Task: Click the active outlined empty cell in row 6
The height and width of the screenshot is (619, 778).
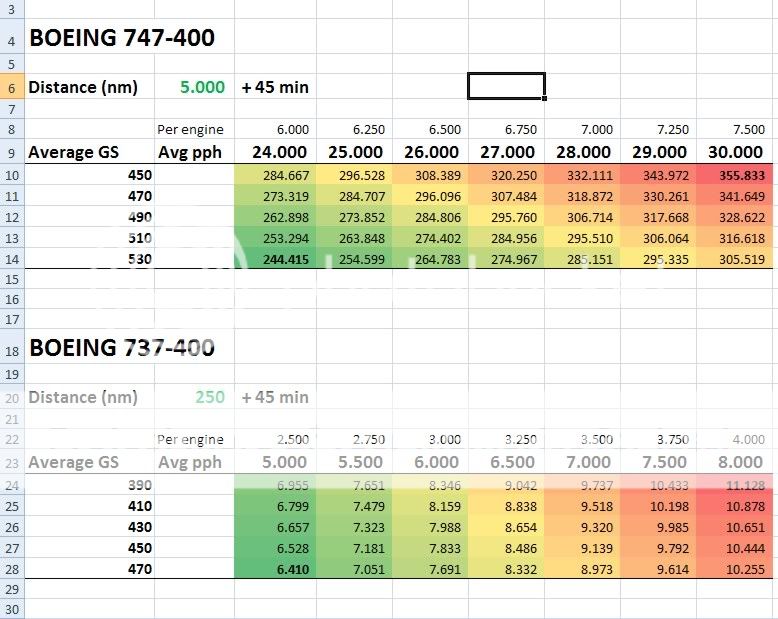Action: pyautogui.click(x=507, y=86)
